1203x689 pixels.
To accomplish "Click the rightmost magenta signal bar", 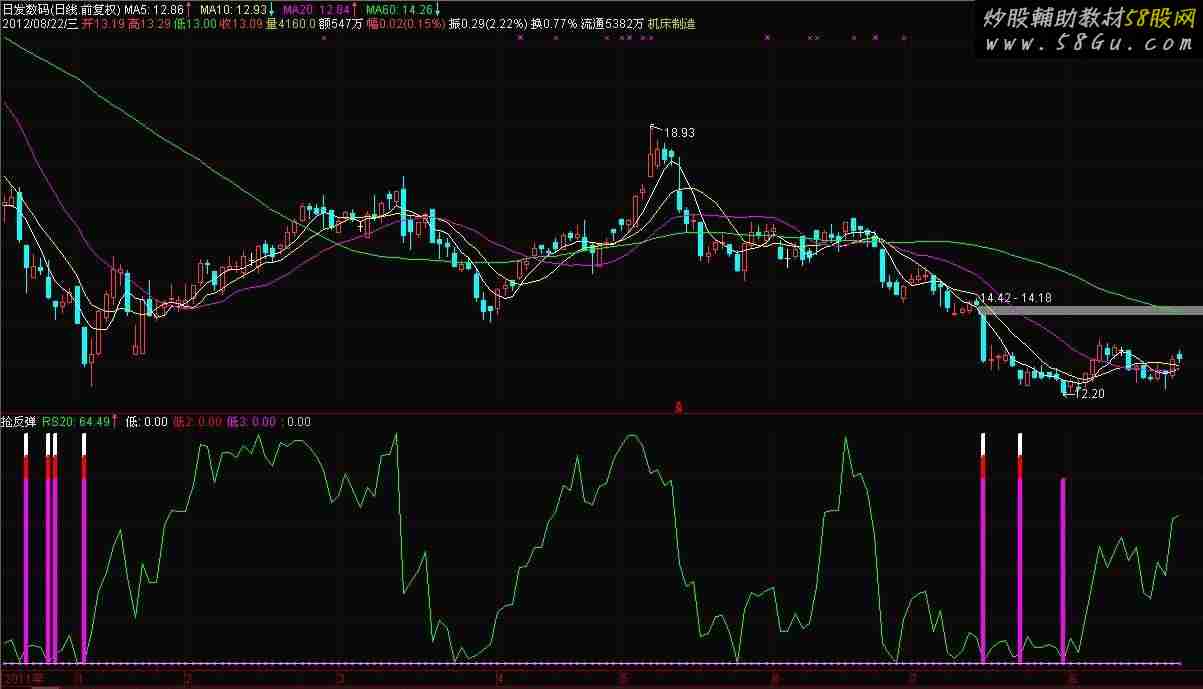I will tap(1063, 570).
